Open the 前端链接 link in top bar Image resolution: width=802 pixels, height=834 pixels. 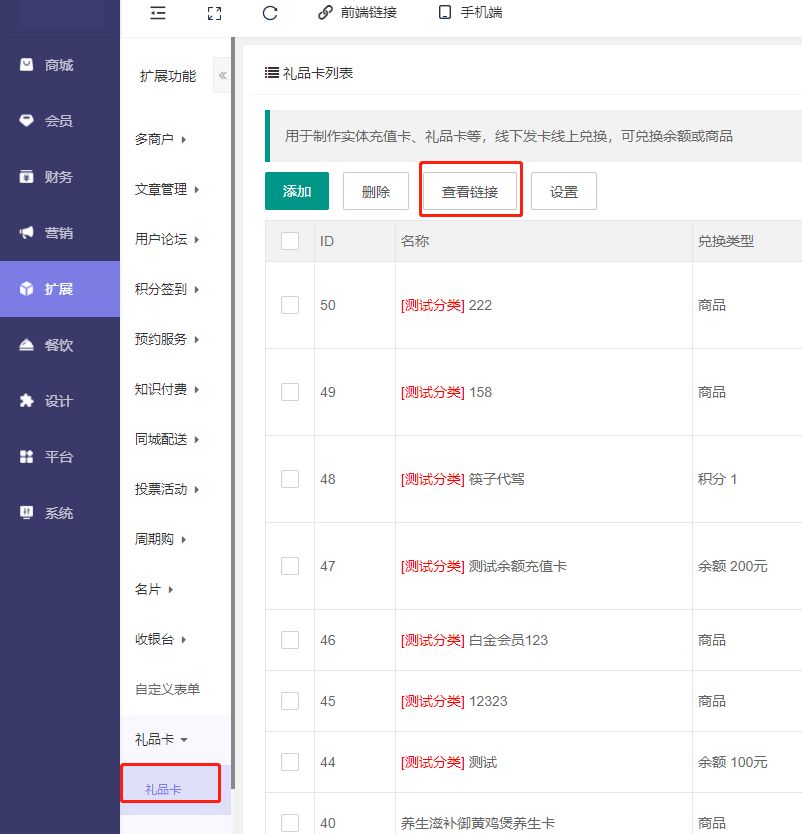coord(357,13)
